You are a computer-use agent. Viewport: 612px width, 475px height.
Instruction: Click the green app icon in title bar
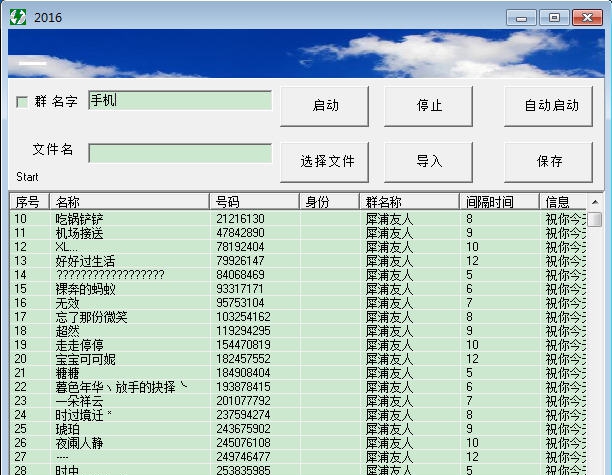(18, 18)
